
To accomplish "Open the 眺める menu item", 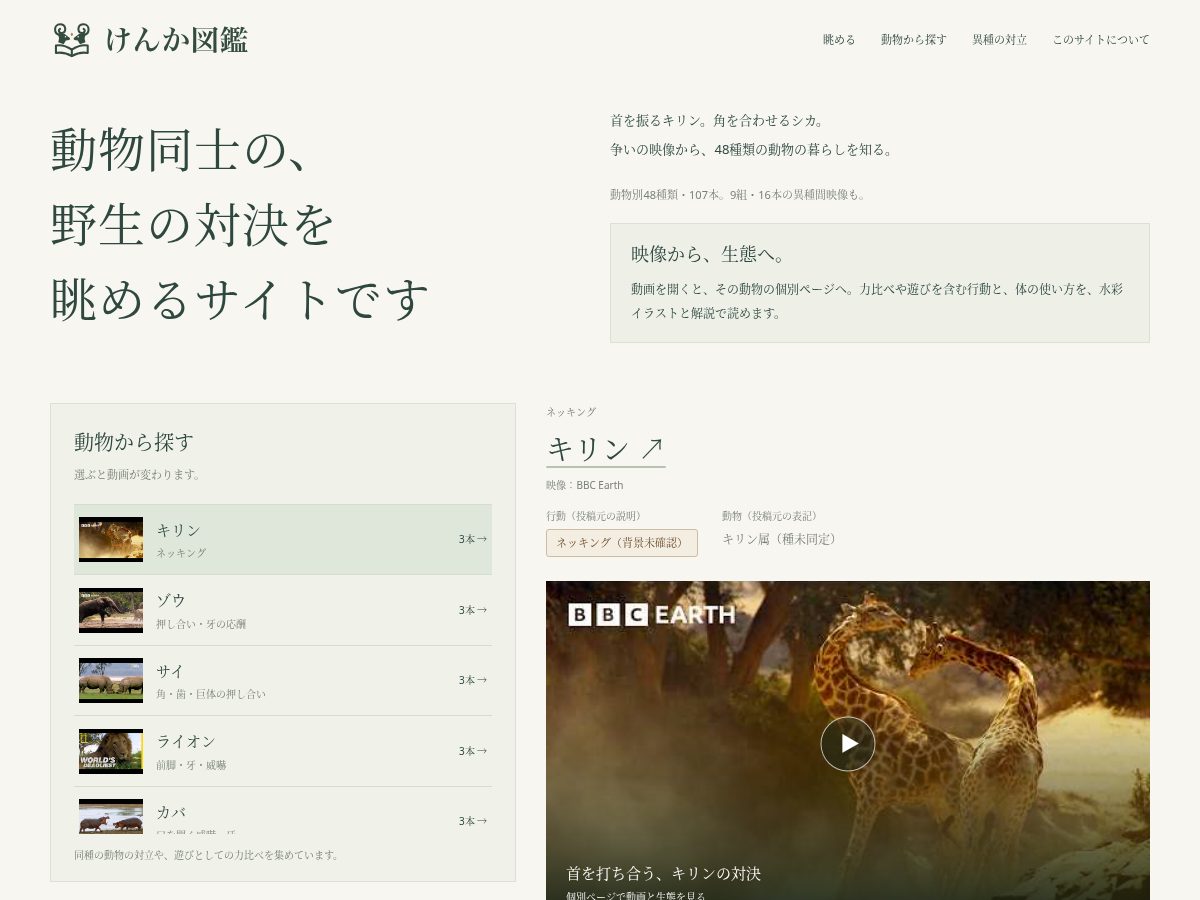I will [x=839, y=40].
